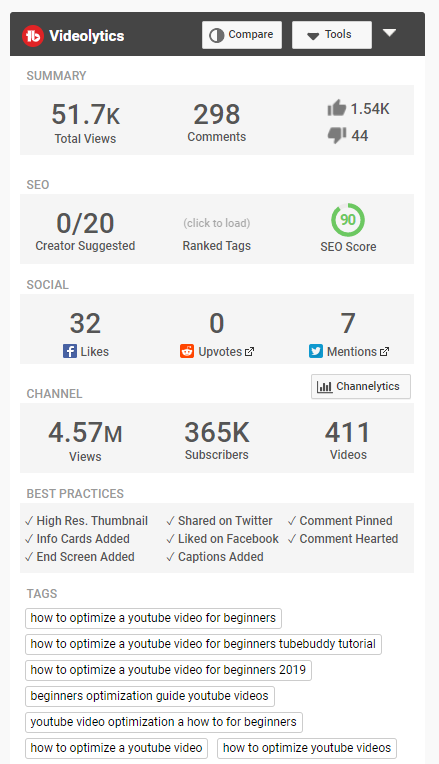The height and width of the screenshot is (764, 439).
Task: Expand the white arrow menu in header
Action: (x=389, y=33)
